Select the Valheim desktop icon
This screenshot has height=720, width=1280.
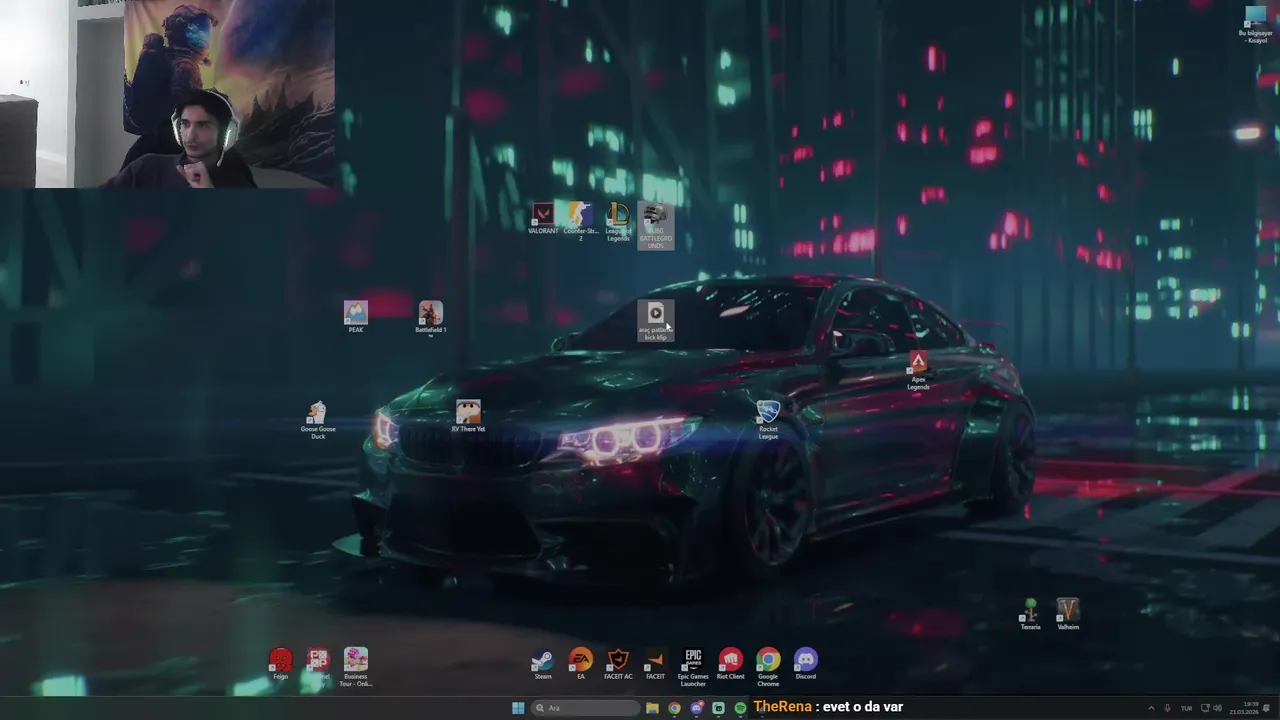pos(1068,614)
